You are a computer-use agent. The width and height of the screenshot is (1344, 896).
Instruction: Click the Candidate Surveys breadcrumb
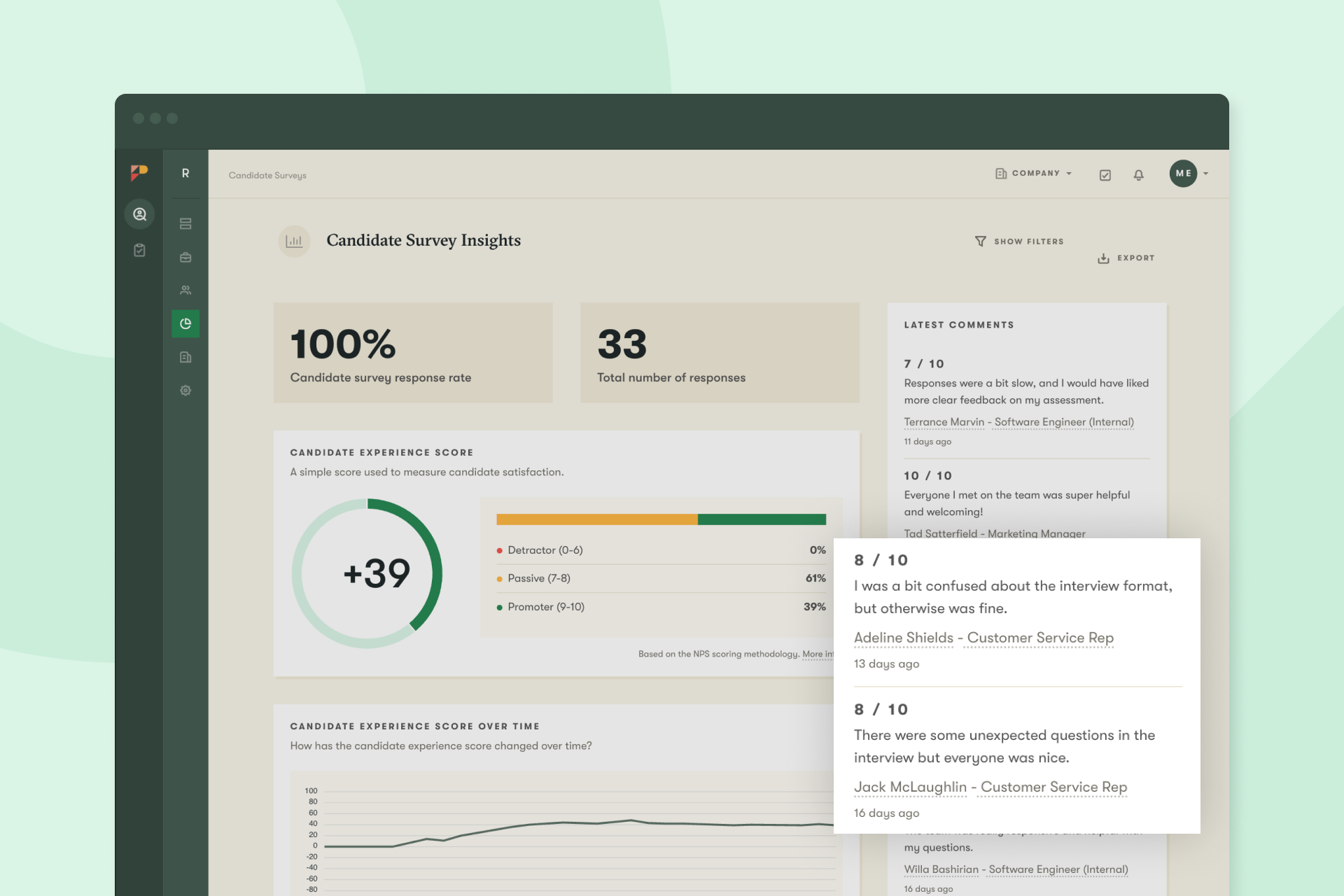267,176
